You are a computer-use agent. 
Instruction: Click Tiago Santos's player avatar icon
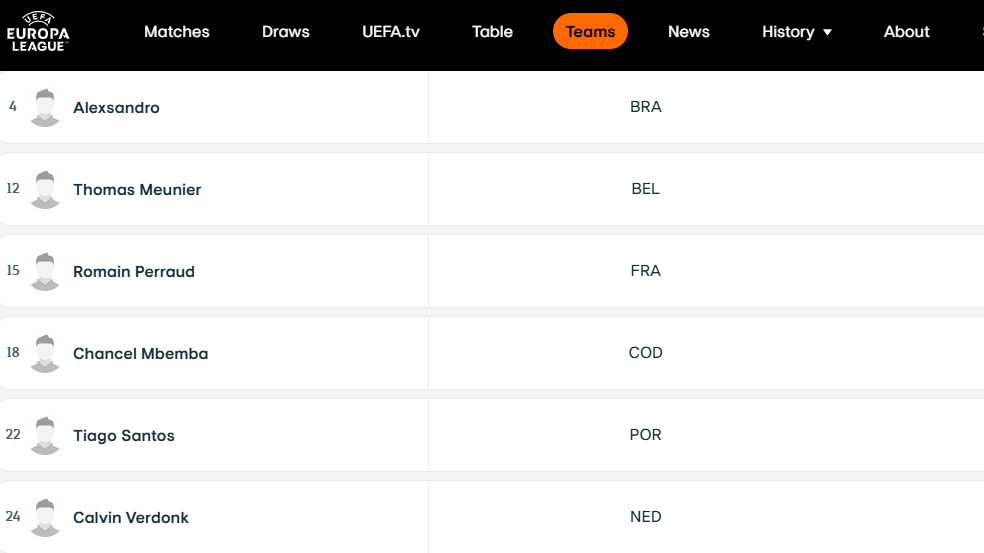[x=45, y=436]
